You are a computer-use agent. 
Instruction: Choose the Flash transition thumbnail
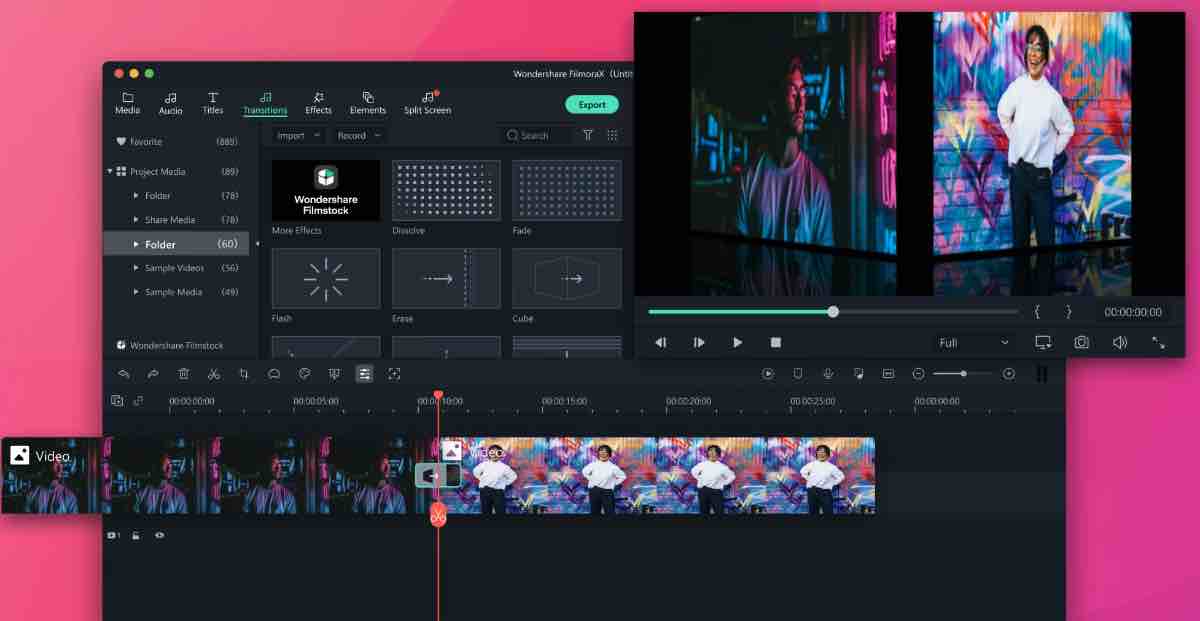coord(326,279)
